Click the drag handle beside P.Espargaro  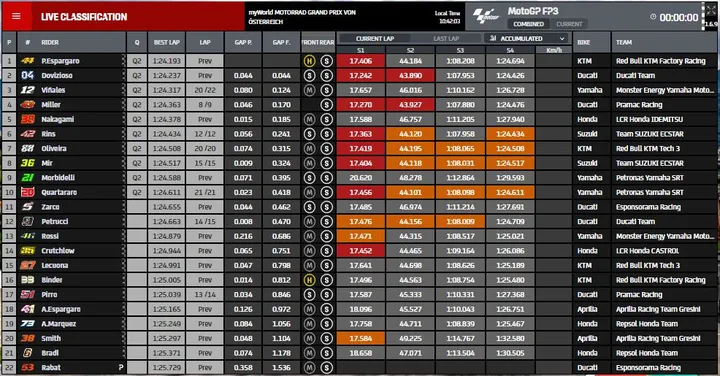click(123, 61)
